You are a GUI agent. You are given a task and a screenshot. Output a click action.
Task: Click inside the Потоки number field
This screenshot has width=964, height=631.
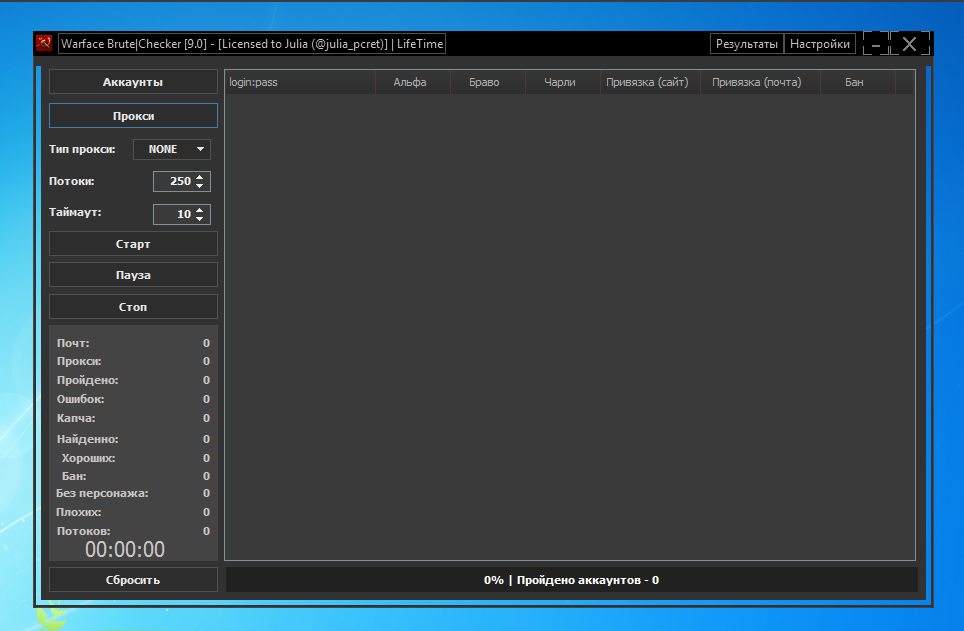(x=172, y=181)
